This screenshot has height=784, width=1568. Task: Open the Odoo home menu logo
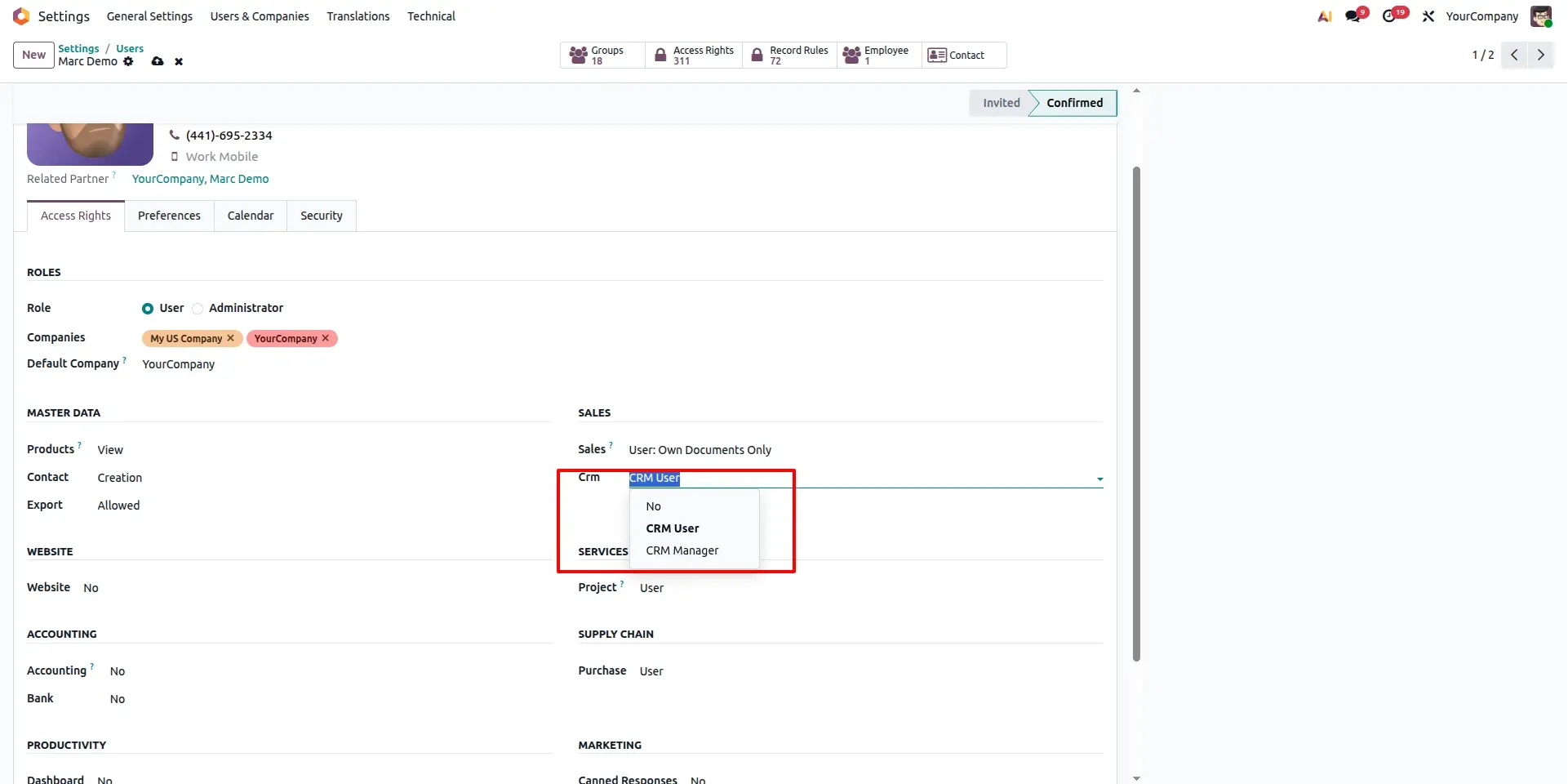pos(21,16)
